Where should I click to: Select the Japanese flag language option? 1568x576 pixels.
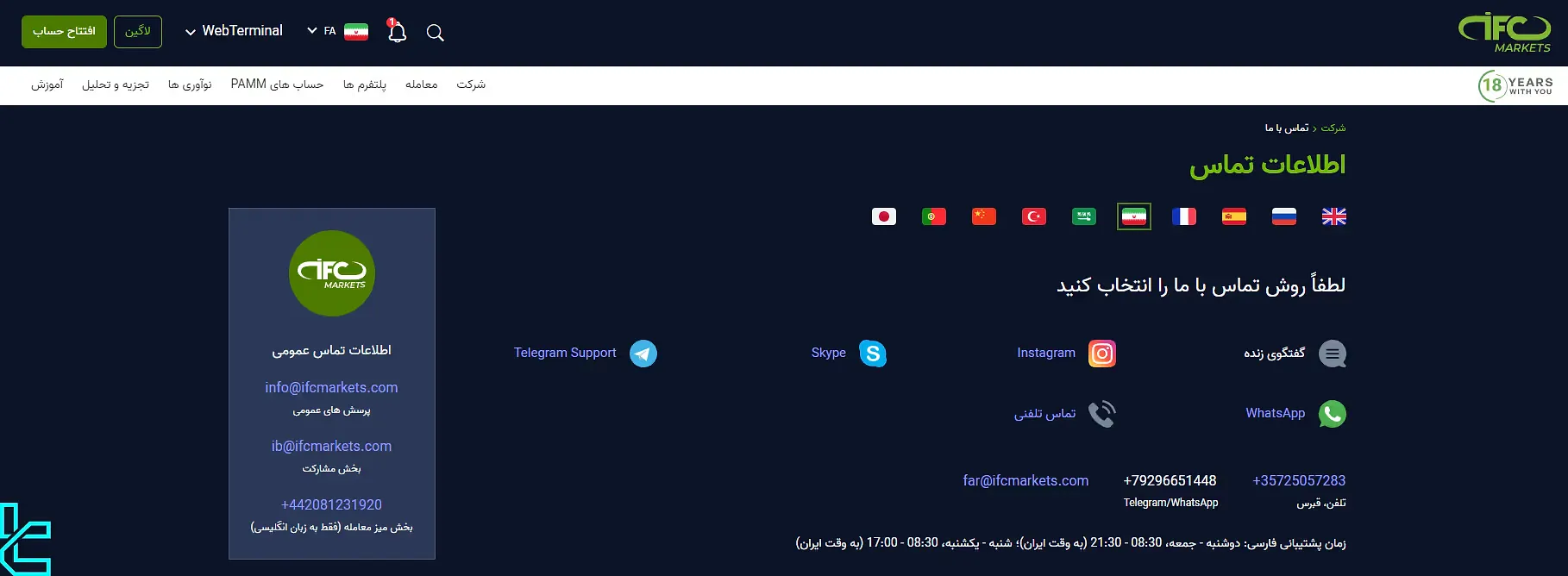(x=884, y=216)
